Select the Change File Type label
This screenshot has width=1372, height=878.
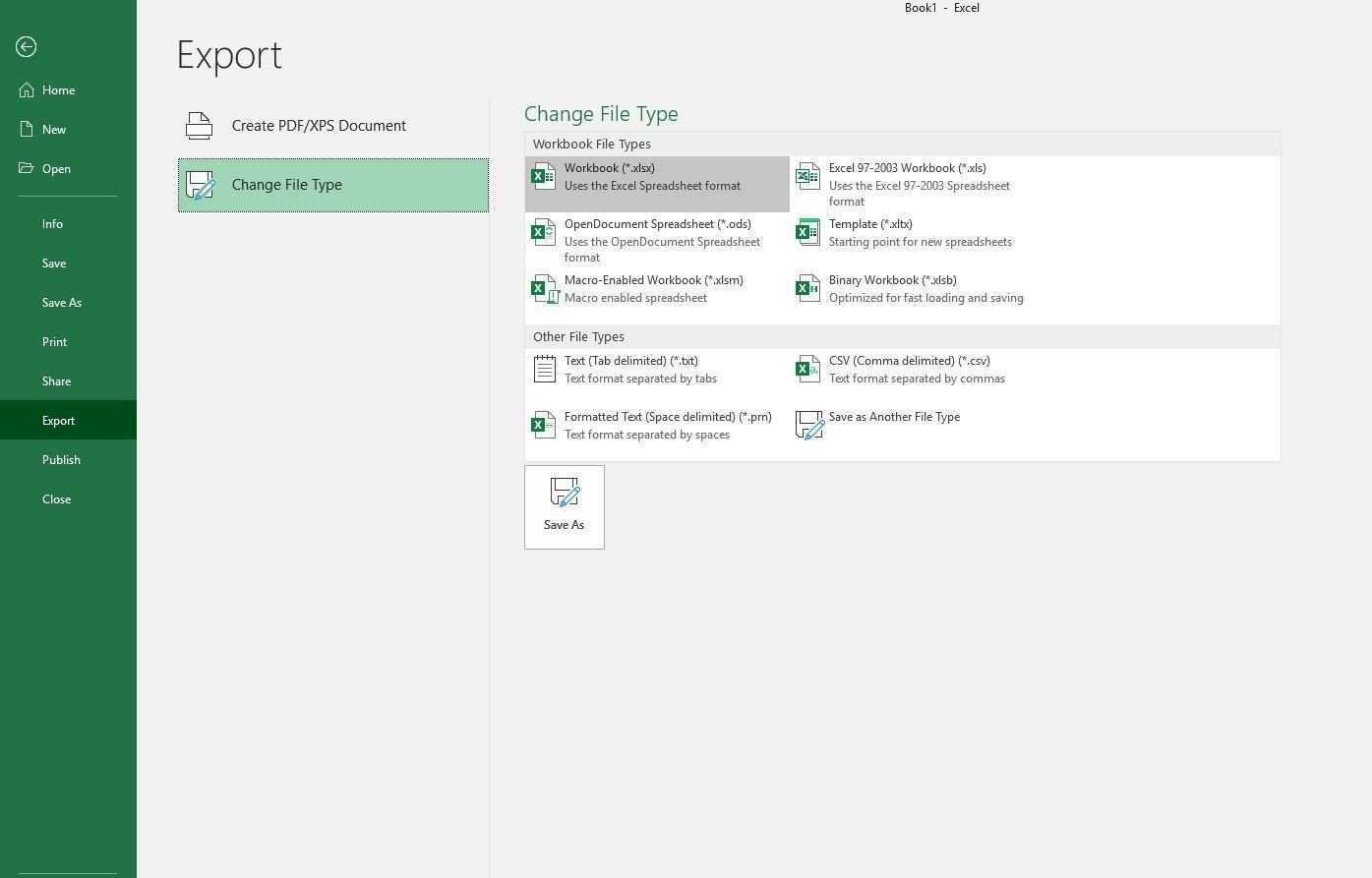click(287, 185)
